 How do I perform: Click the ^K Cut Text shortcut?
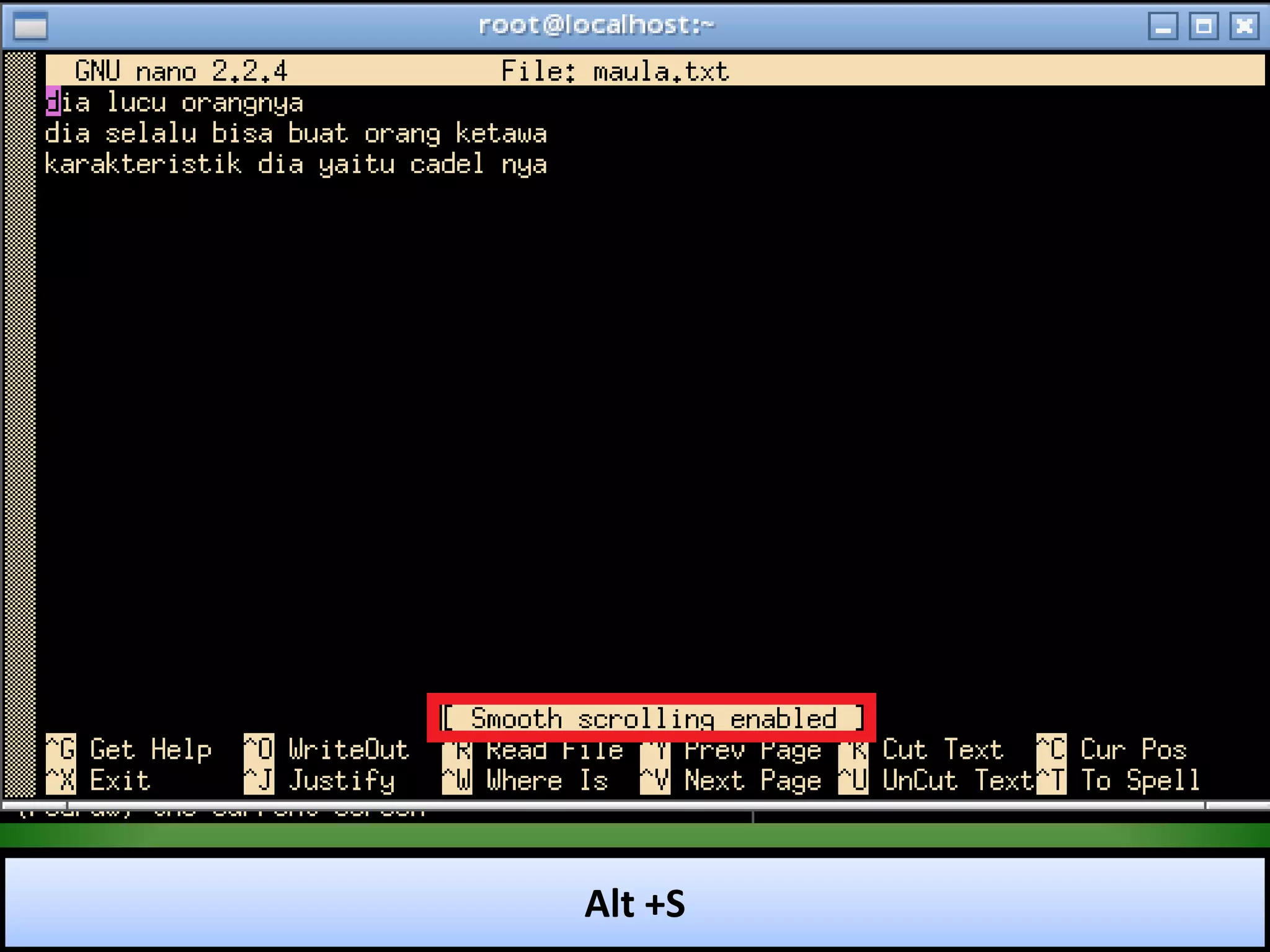tap(921, 749)
